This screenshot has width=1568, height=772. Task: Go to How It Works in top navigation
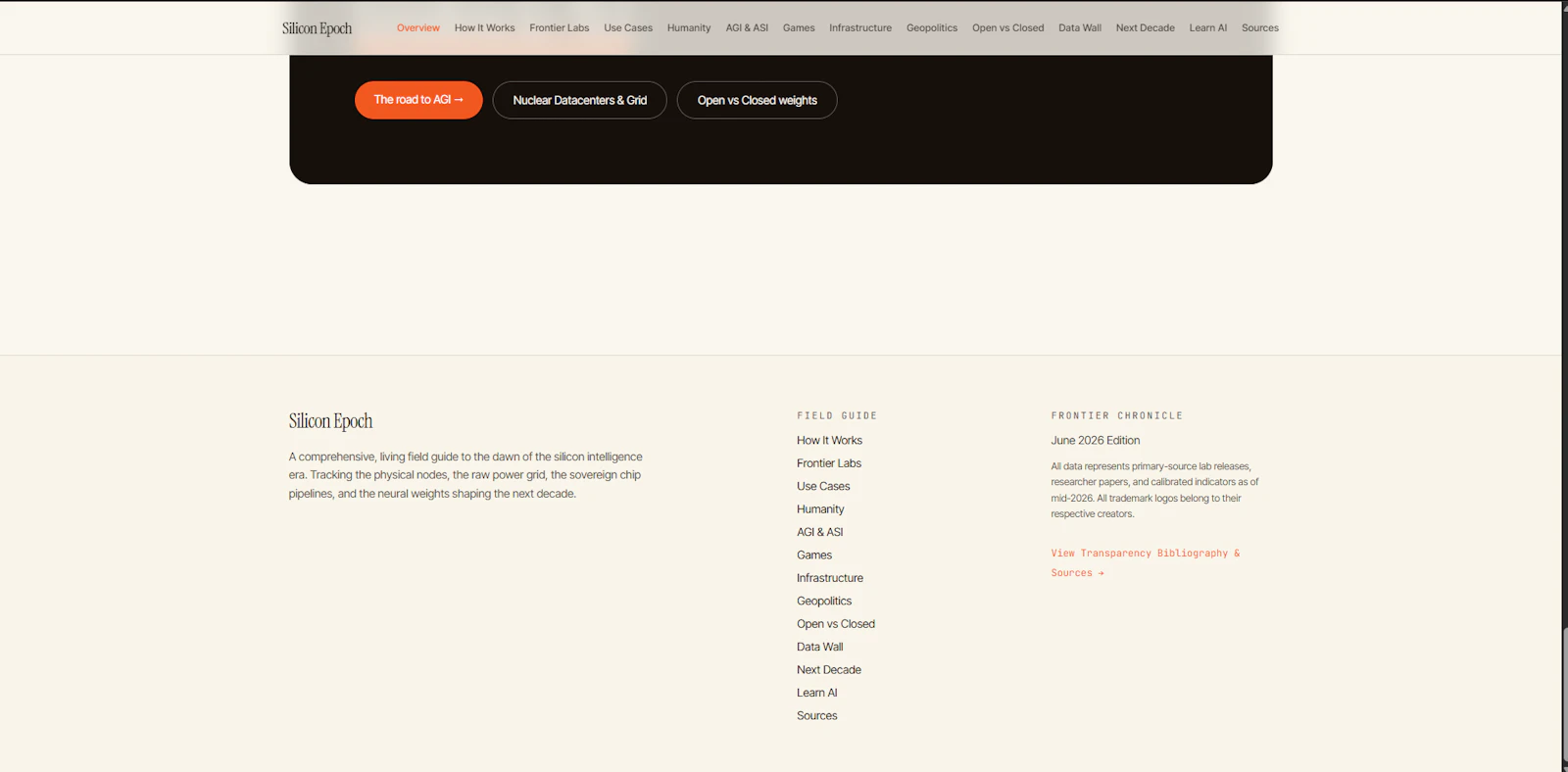[x=484, y=27]
